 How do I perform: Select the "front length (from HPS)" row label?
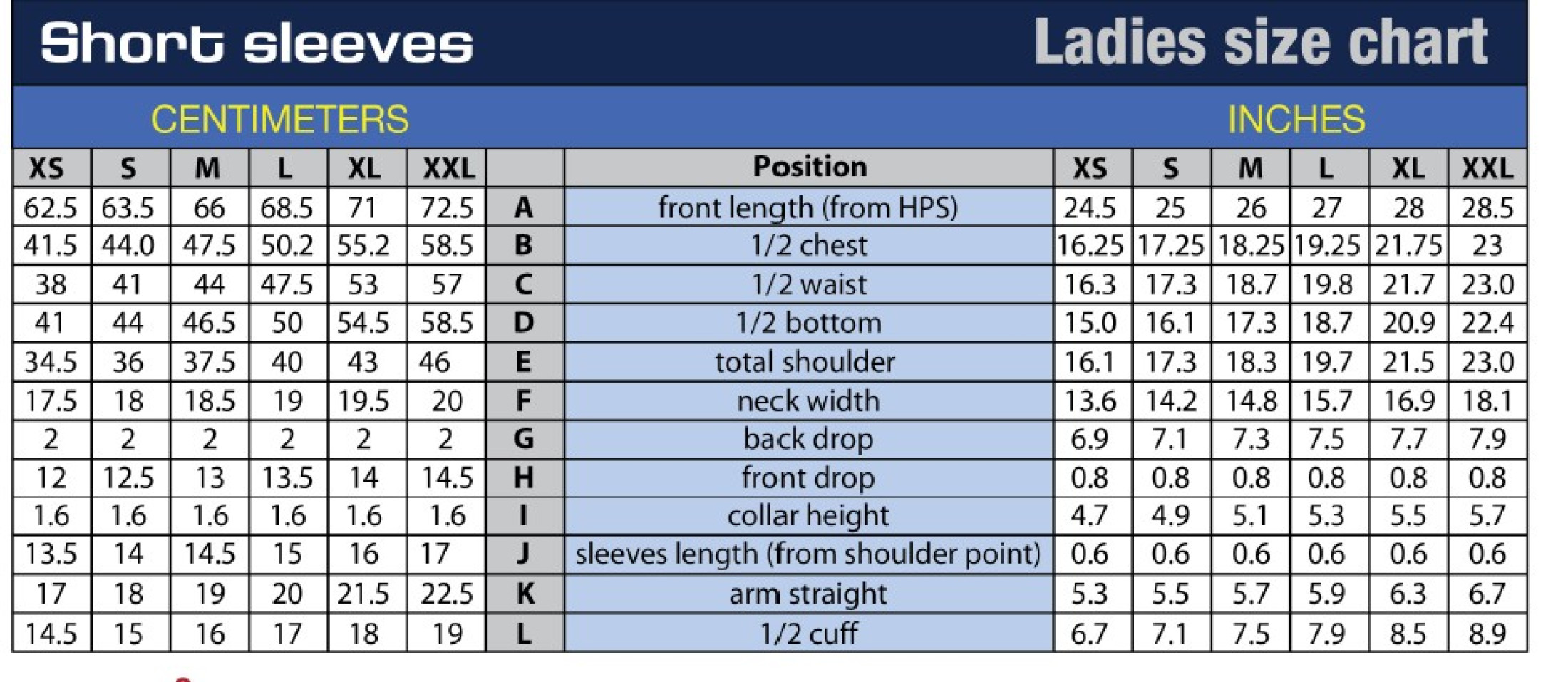coord(808,207)
